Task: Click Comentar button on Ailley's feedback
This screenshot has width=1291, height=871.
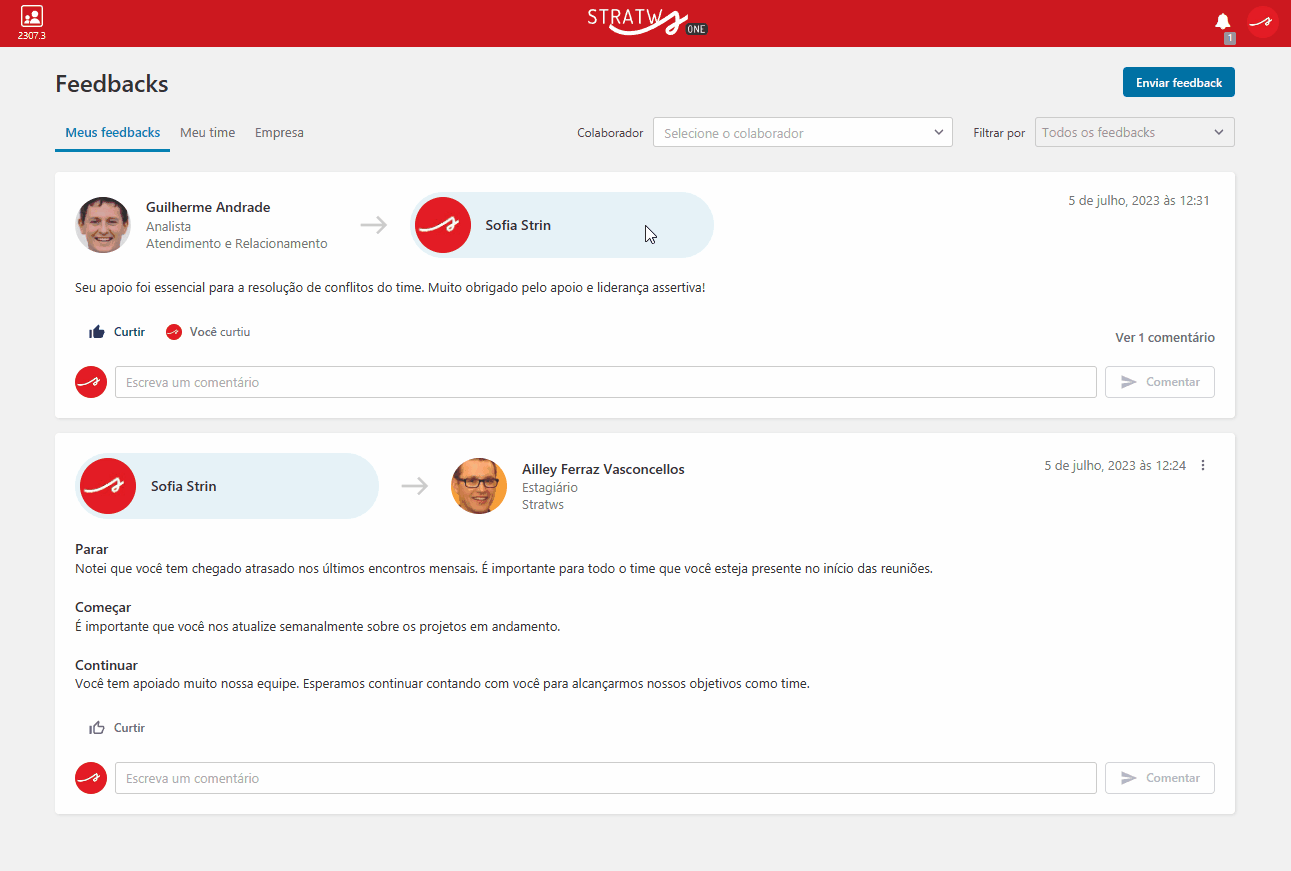Action: point(1160,778)
